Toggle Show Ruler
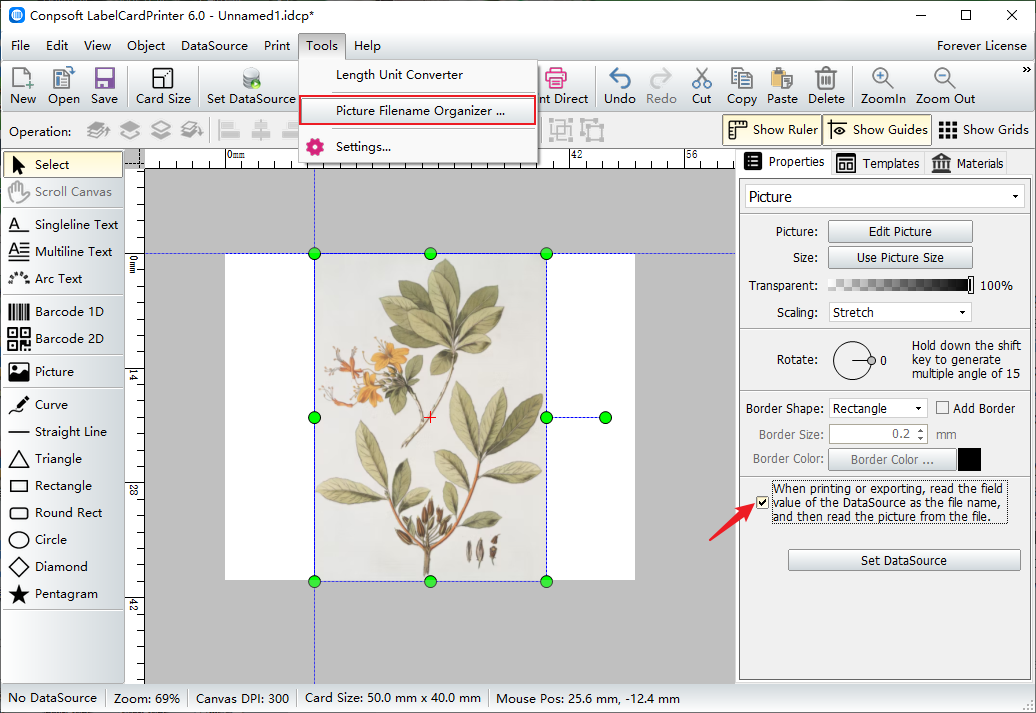 [x=772, y=130]
